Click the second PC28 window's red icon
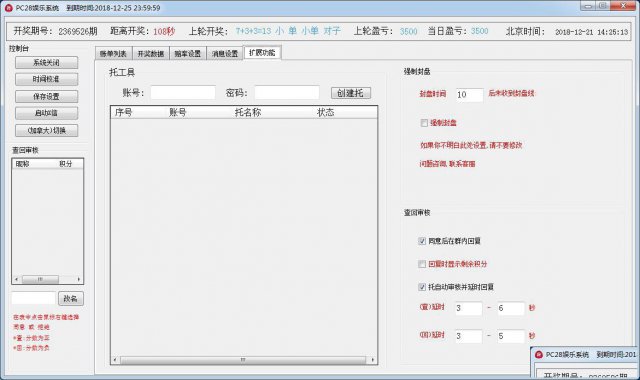The width and height of the screenshot is (640, 380). pos(539,355)
